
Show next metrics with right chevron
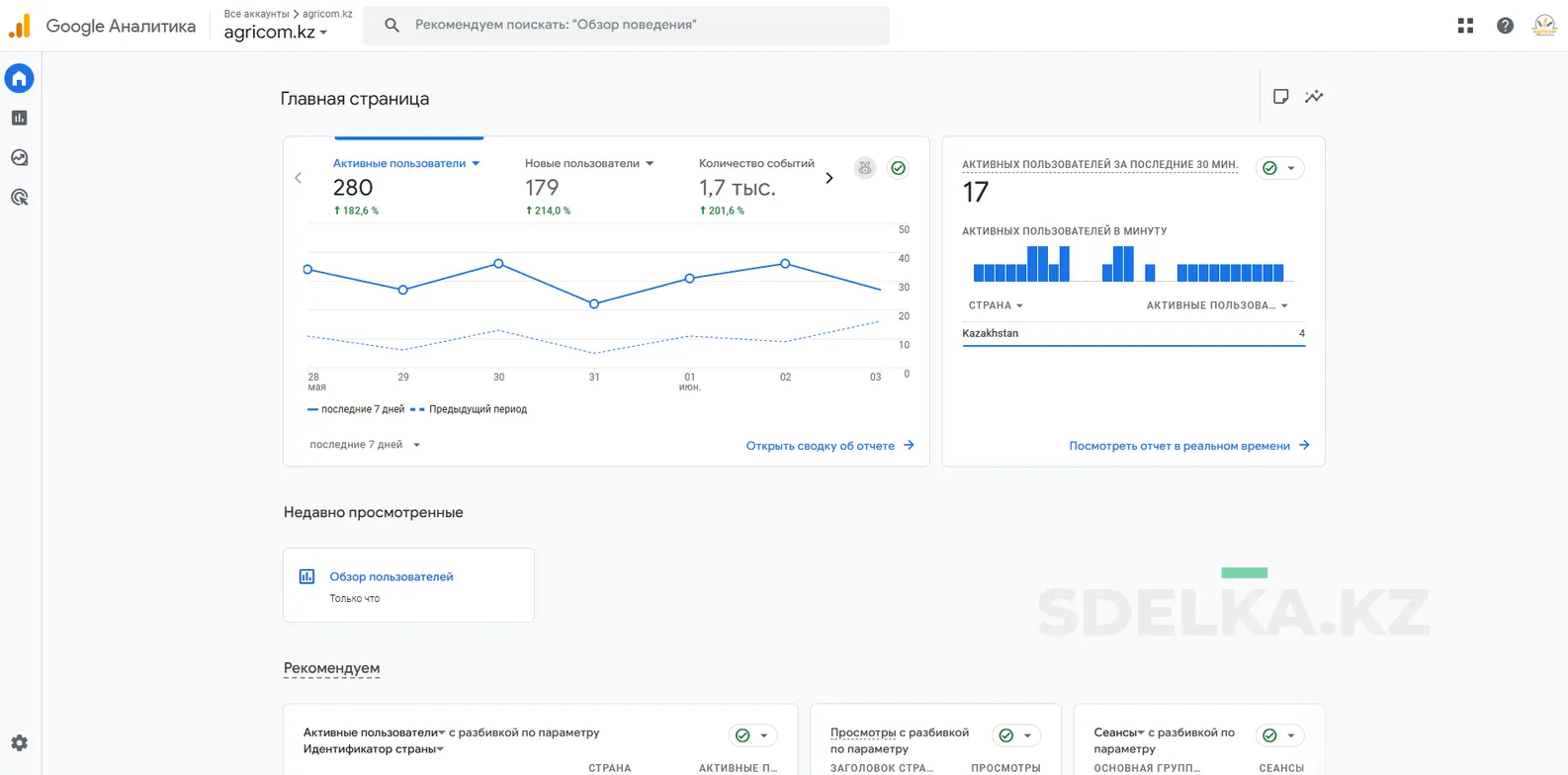pyautogui.click(x=829, y=178)
